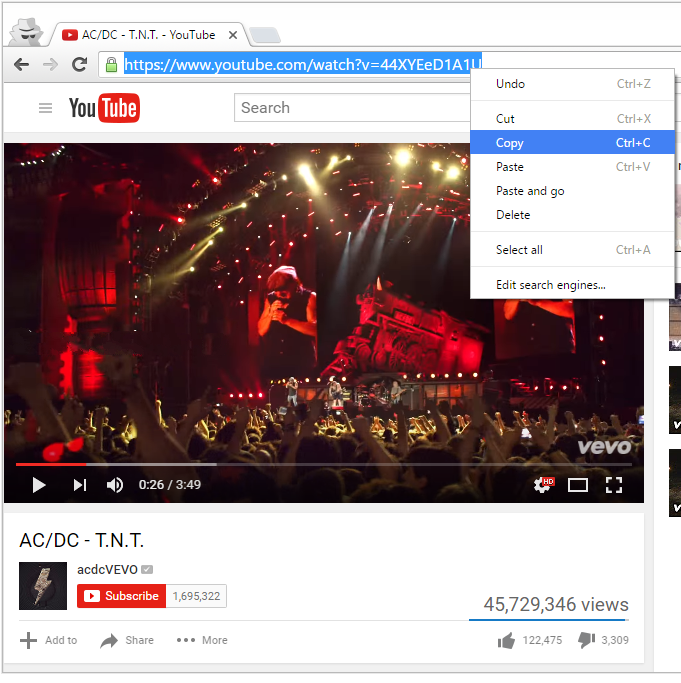Choose Undo from context menu

[x=573, y=84]
